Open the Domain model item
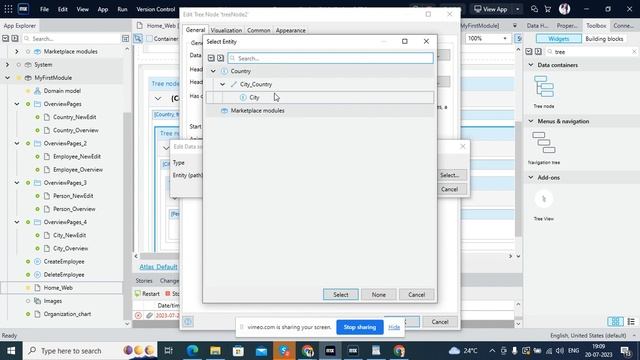 [62, 91]
